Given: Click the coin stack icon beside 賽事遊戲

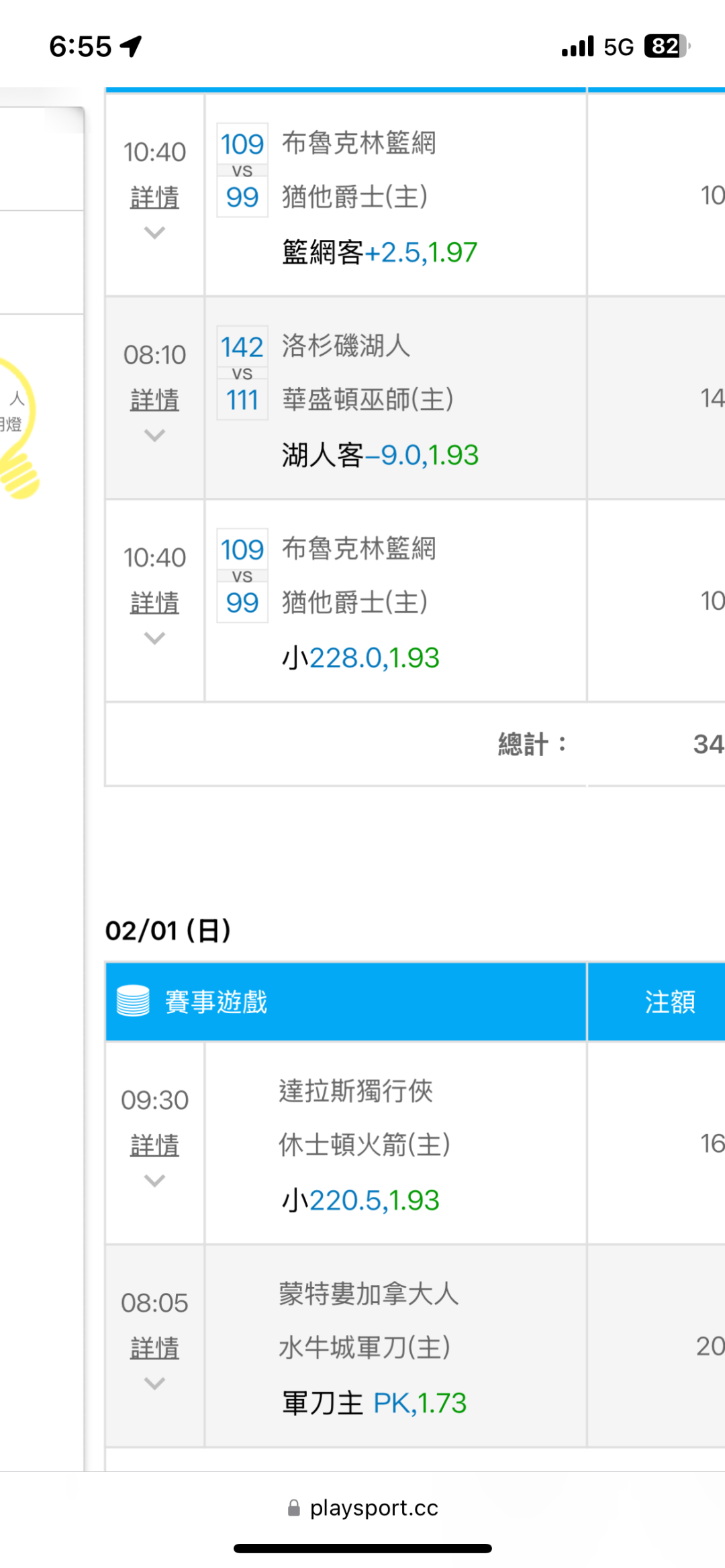Looking at the screenshot, I should [133, 1001].
